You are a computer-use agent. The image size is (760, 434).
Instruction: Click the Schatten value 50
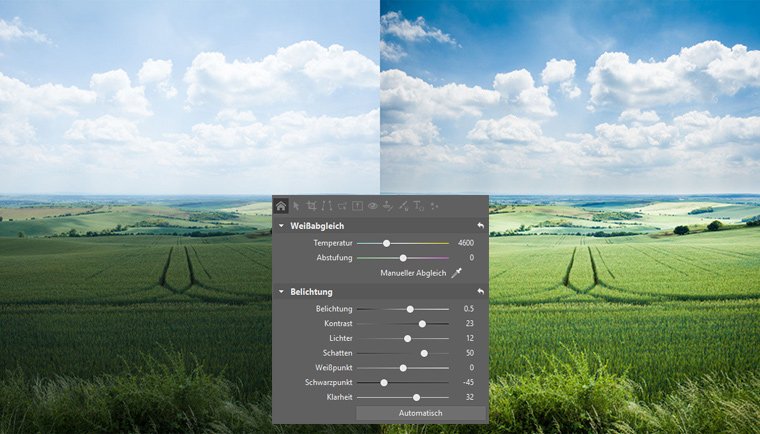[x=469, y=353]
